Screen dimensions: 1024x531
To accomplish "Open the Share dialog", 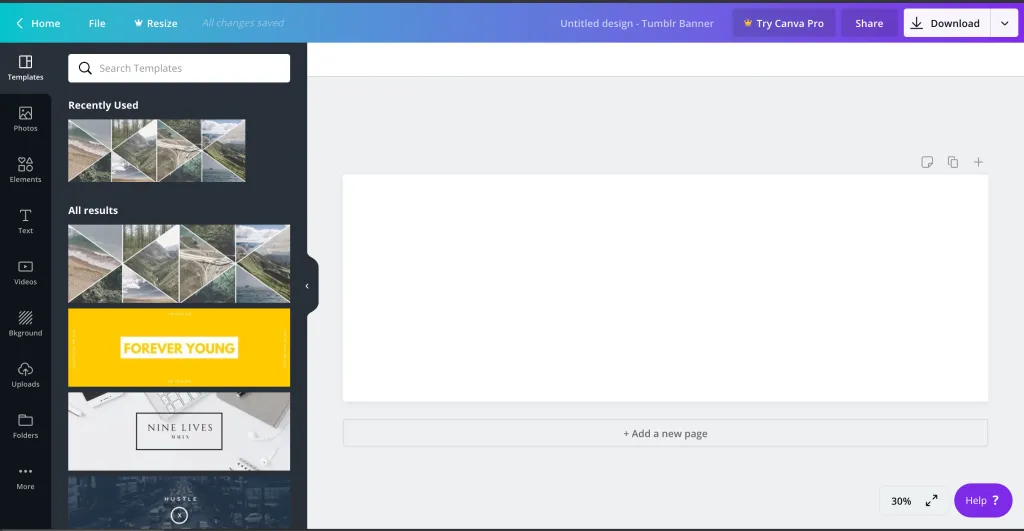I will point(869,23).
